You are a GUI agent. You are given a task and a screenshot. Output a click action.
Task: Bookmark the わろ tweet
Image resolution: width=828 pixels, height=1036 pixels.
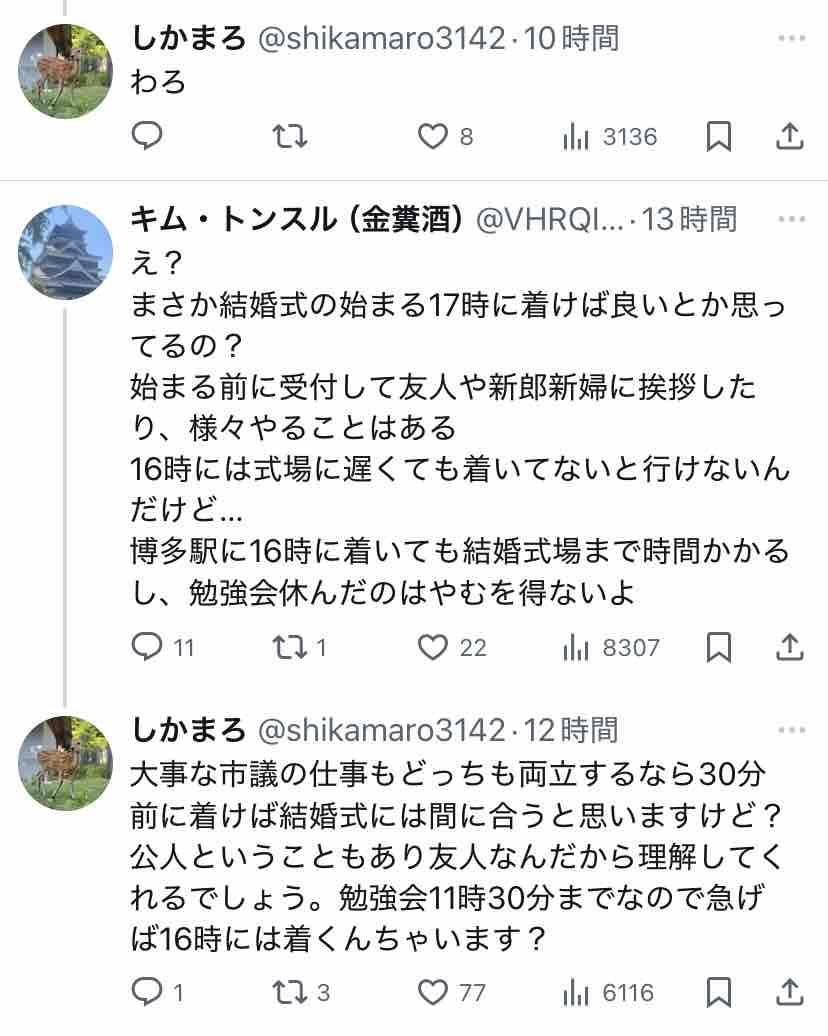pyautogui.click(x=718, y=136)
